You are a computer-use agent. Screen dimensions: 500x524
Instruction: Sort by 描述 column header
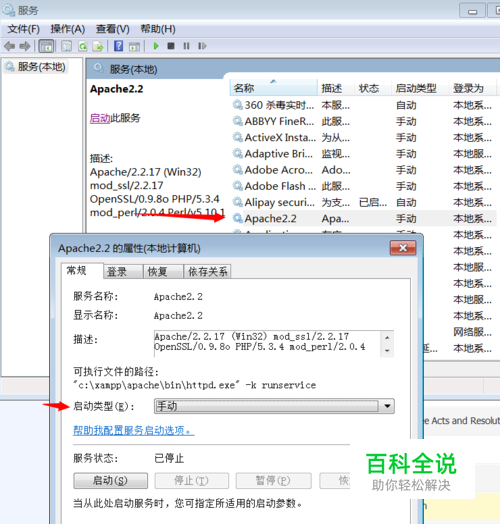(336, 88)
